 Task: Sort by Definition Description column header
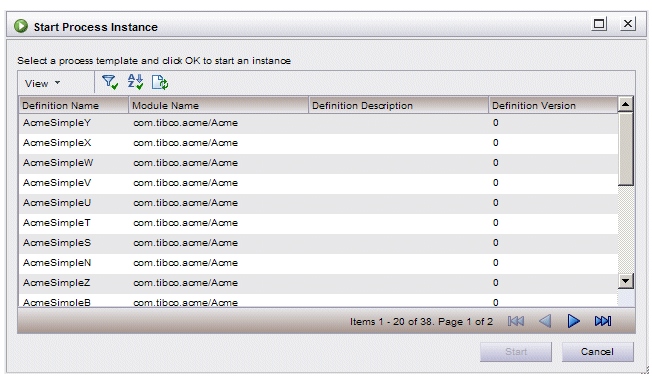pyautogui.click(x=398, y=106)
